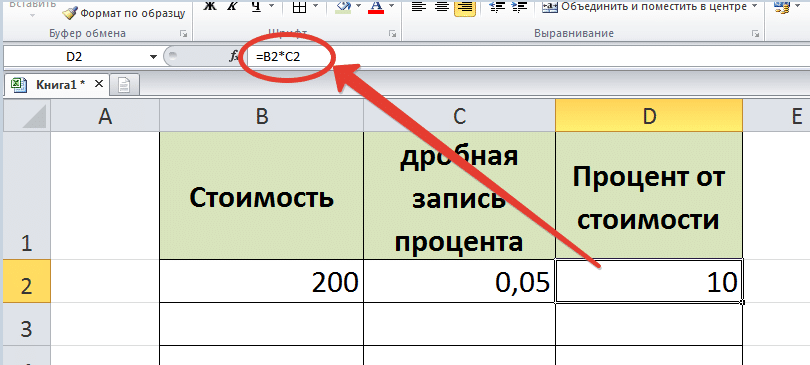Align text left
Image resolution: width=810 pixels, height=365 pixels.
[x=420, y=6]
